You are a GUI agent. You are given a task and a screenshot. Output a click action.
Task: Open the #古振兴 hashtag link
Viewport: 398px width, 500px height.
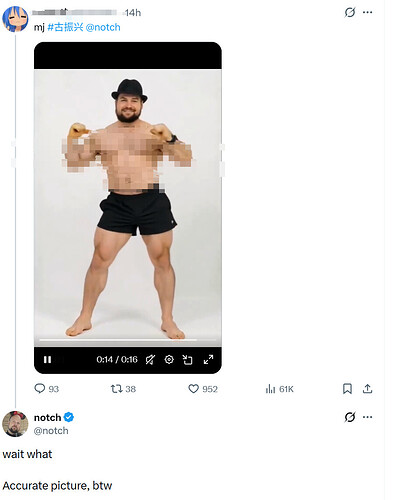65,27
